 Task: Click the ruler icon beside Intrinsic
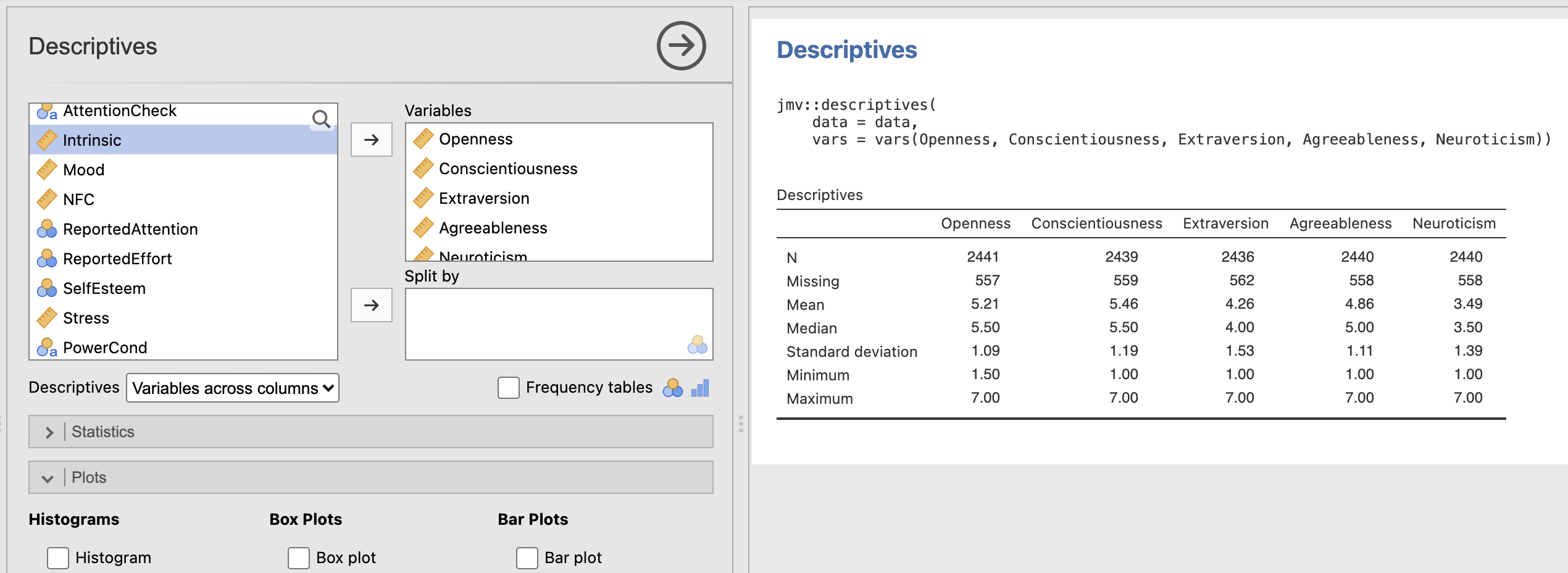(x=47, y=140)
